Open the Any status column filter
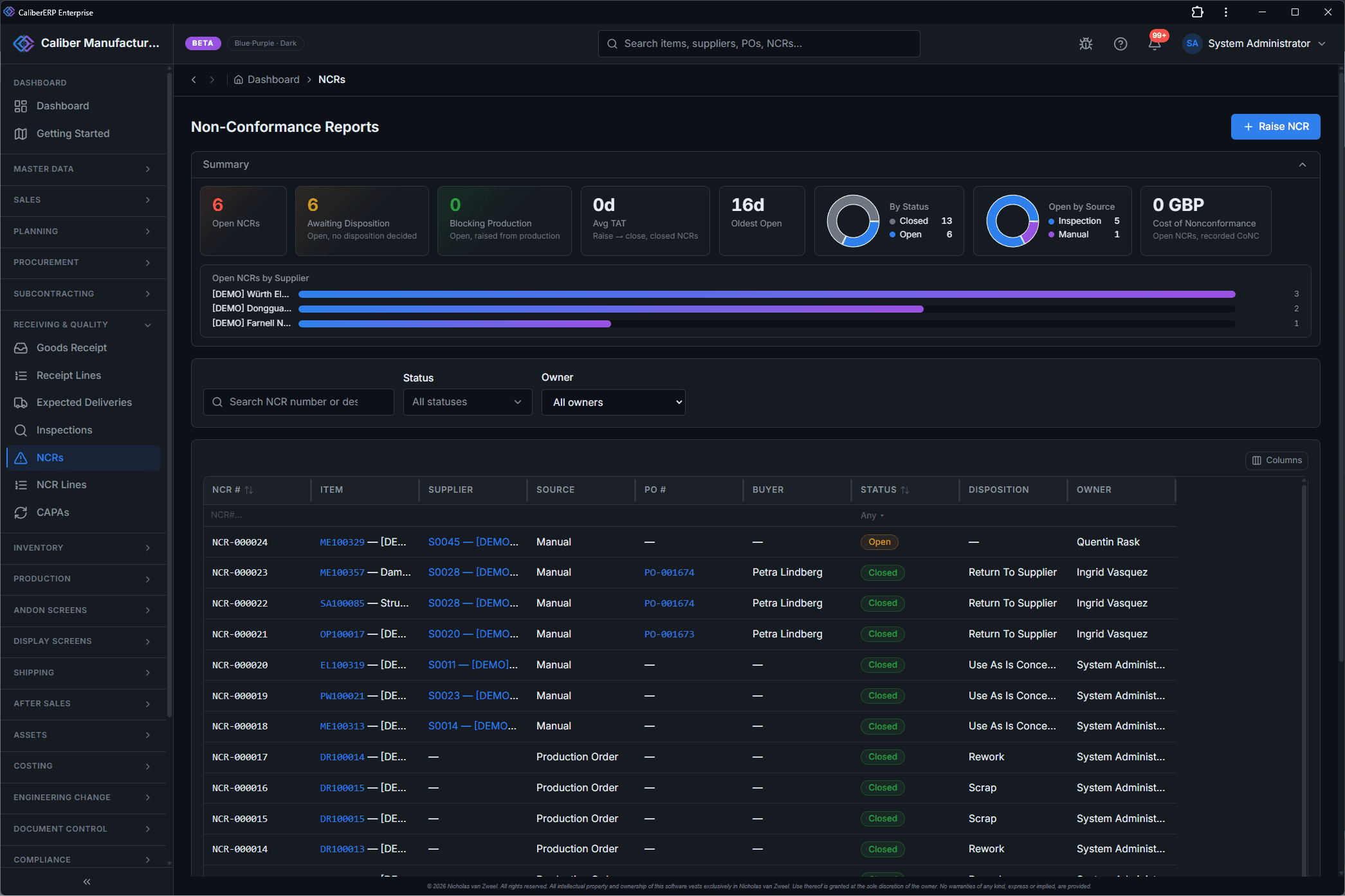The height and width of the screenshot is (896, 1345). [x=872, y=516]
